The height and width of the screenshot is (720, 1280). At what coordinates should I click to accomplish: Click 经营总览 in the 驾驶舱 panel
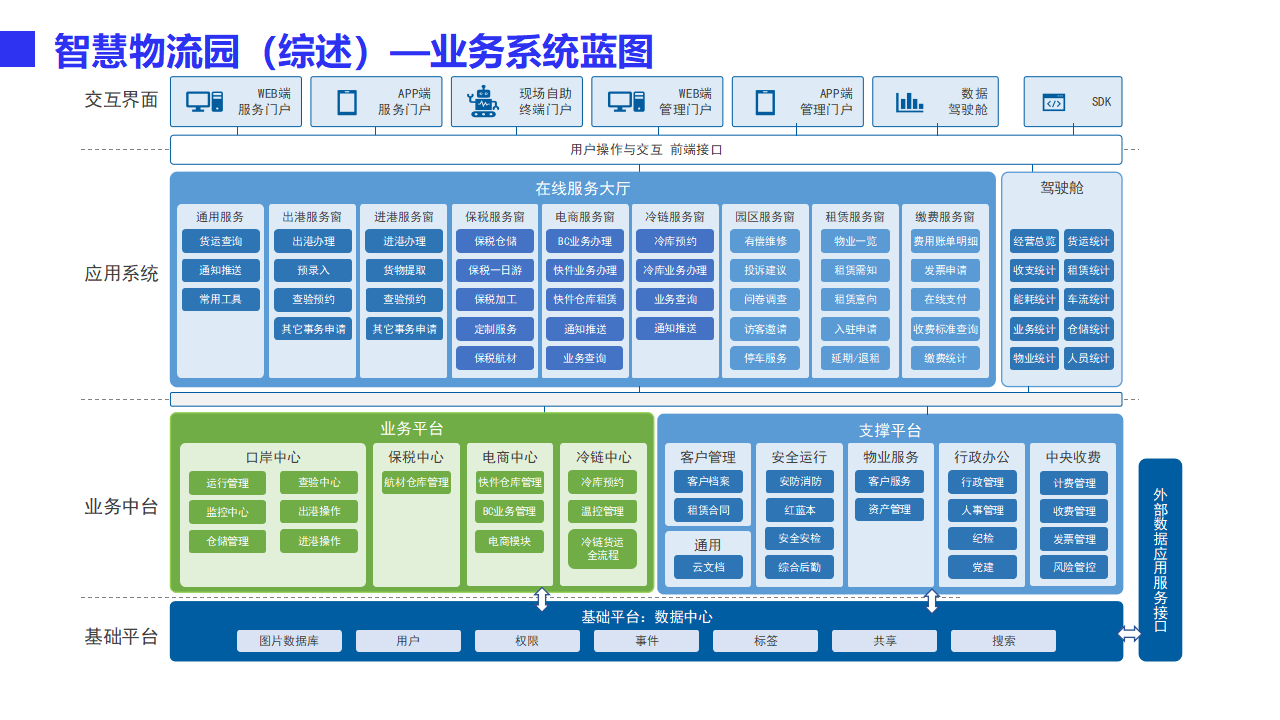pos(1034,241)
